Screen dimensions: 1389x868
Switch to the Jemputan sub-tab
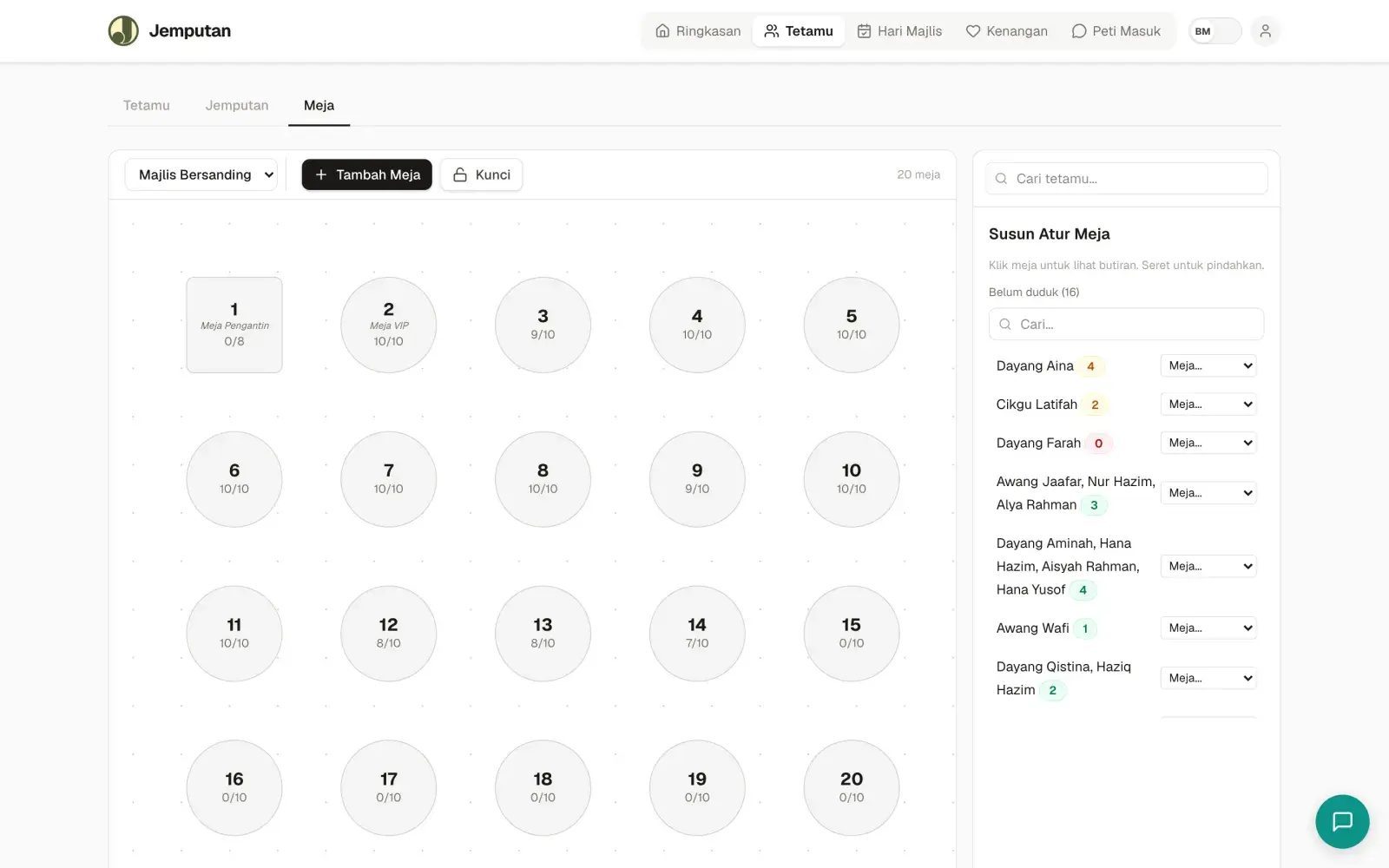pyautogui.click(x=237, y=105)
